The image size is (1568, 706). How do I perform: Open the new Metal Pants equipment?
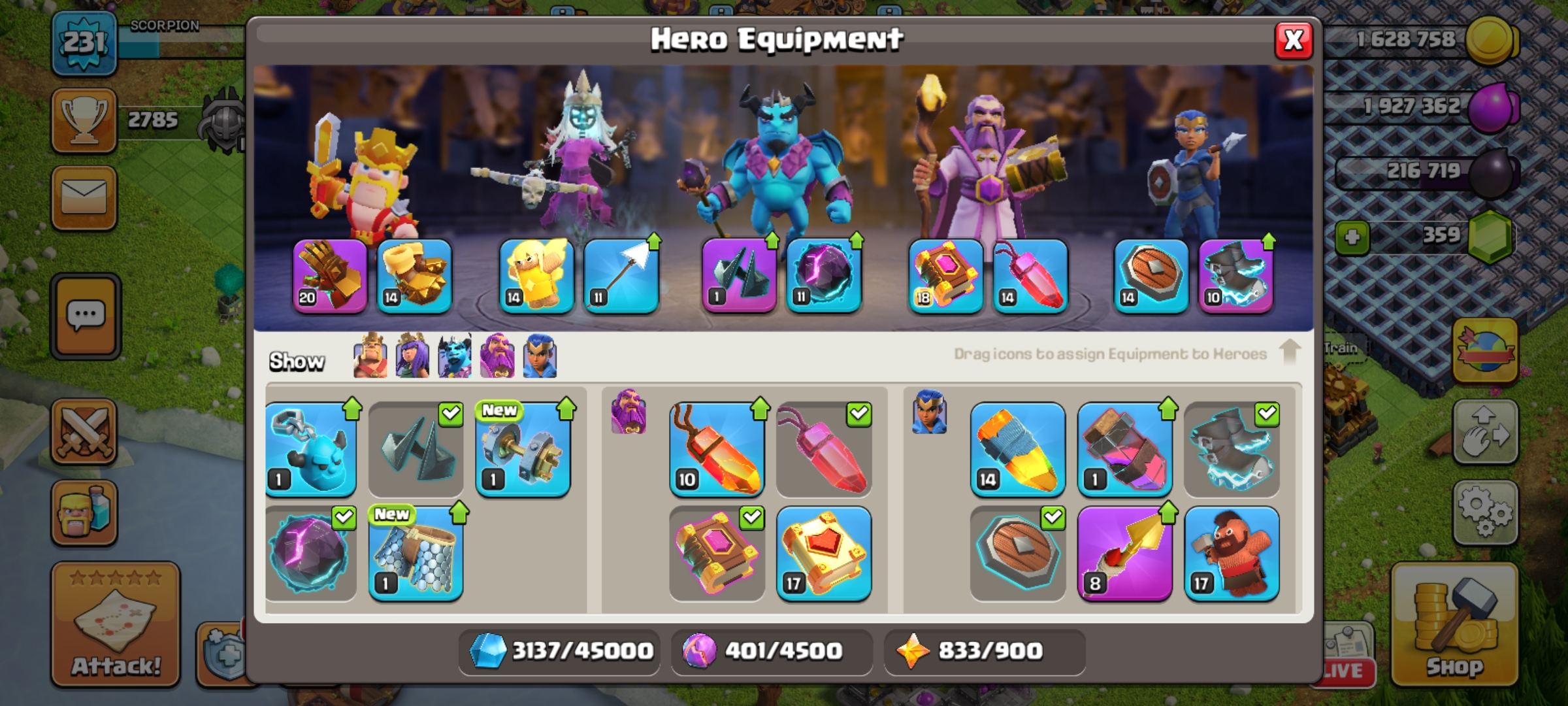pyautogui.click(x=416, y=554)
